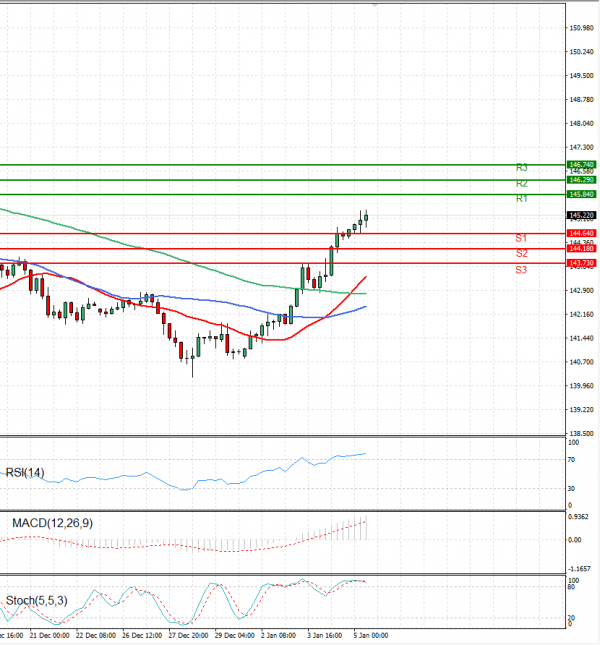Select the 3 Jan 16:00 time label
The width and height of the screenshot is (600, 645).
click(x=325, y=636)
